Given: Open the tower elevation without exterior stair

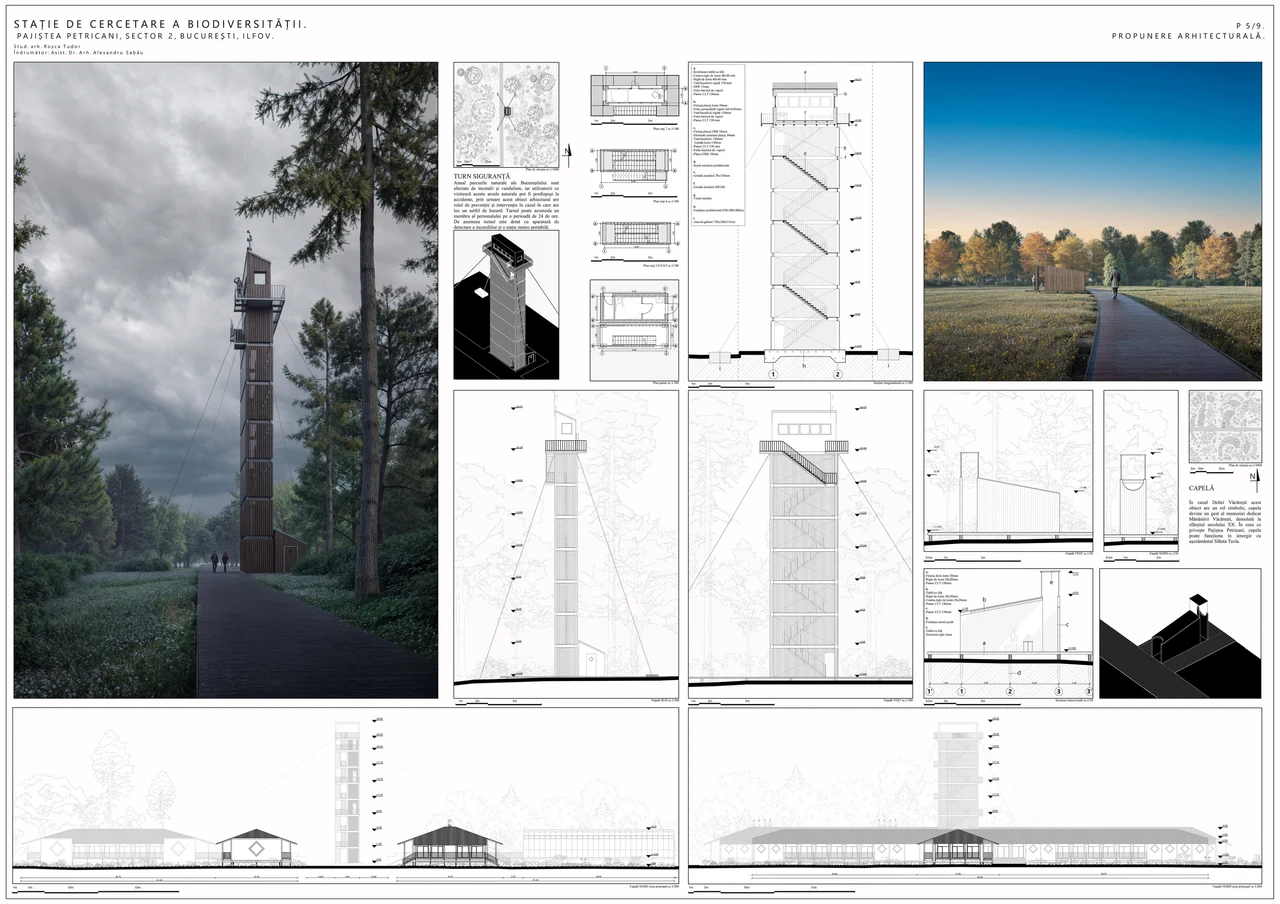Looking at the screenshot, I should pos(566,544).
